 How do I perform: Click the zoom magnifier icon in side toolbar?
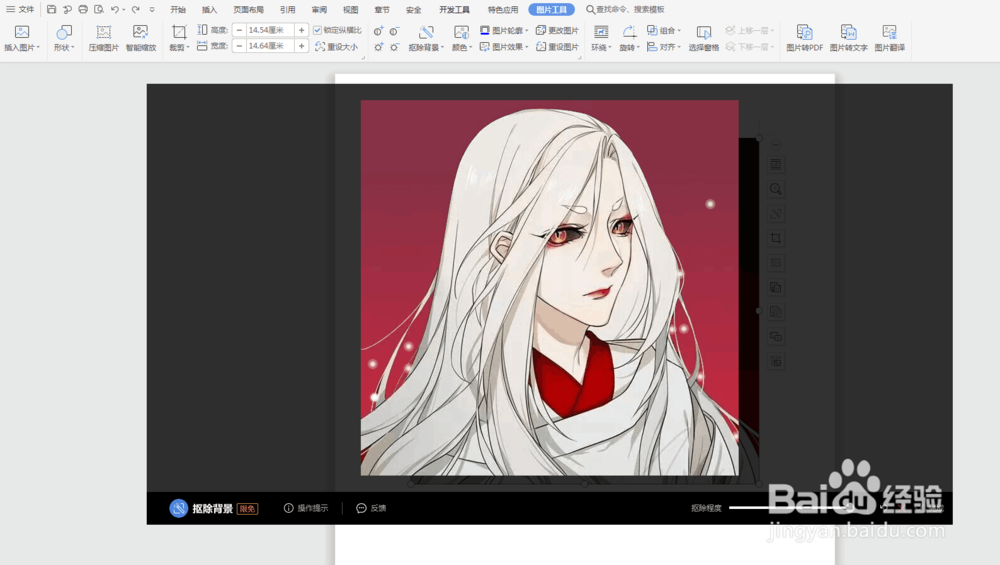point(776,189)
